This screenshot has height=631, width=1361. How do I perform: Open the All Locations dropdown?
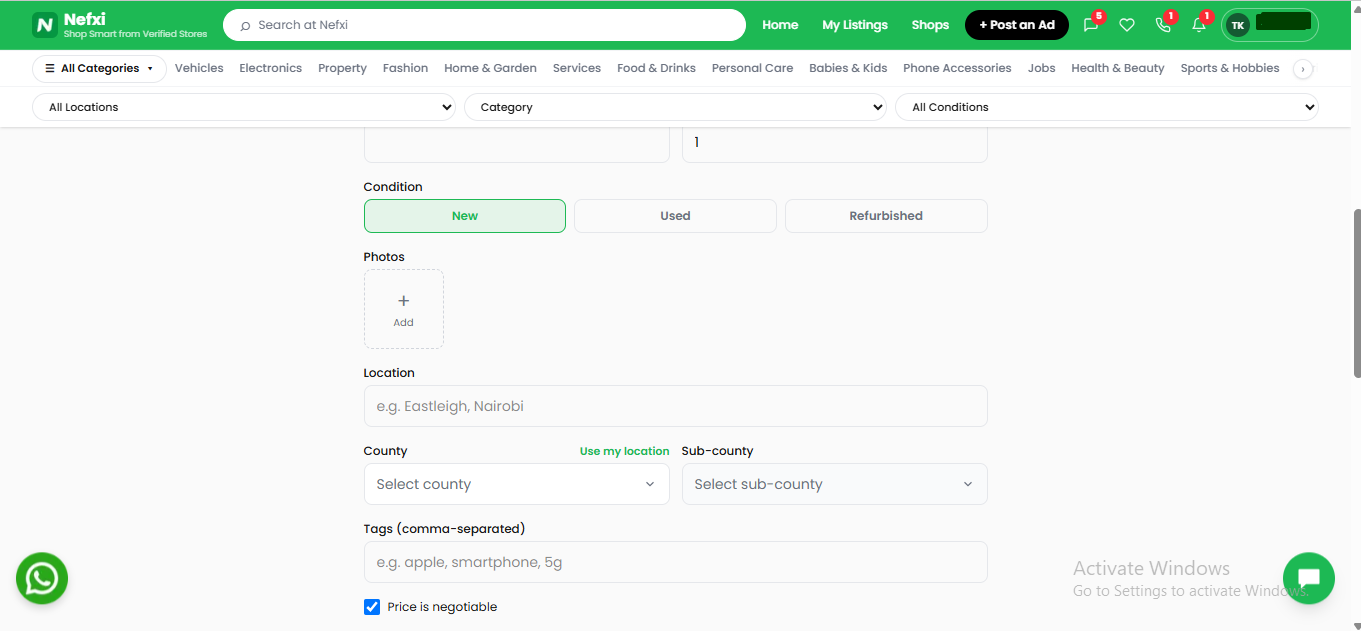244,107
